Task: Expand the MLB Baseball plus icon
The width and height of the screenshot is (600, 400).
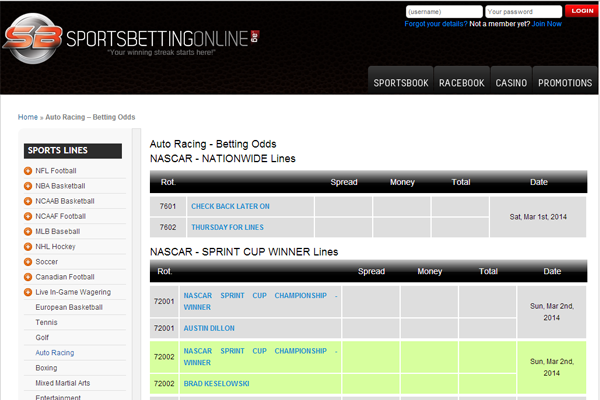Action: (x=28, y=232)
